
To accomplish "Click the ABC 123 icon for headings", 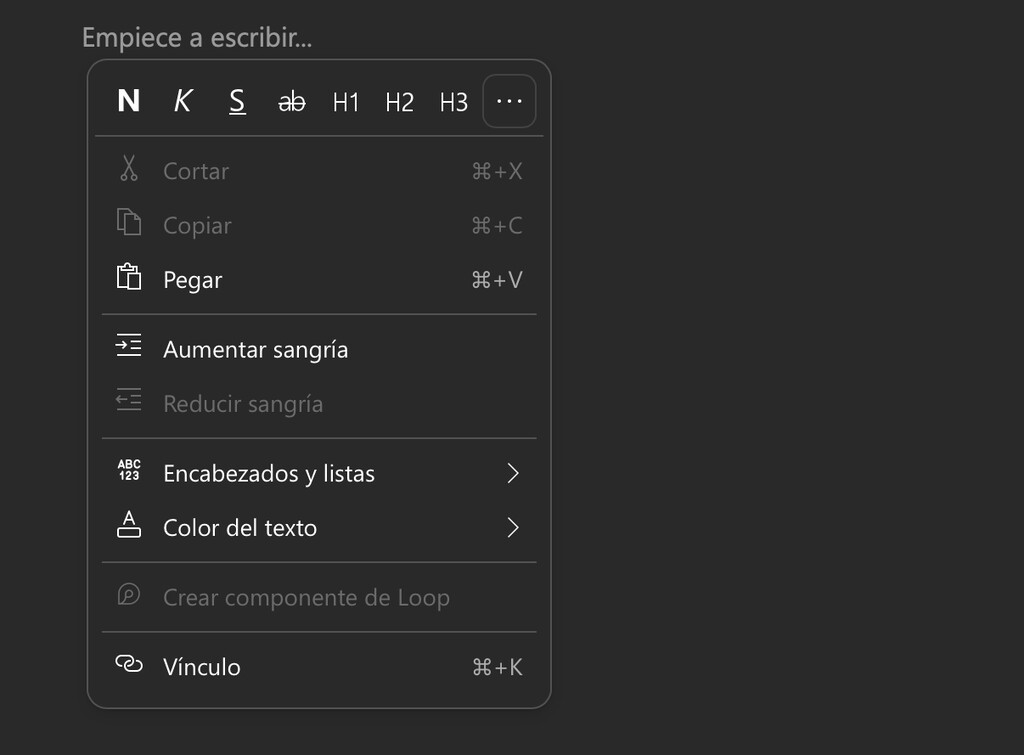I will [x=128, y=471].
